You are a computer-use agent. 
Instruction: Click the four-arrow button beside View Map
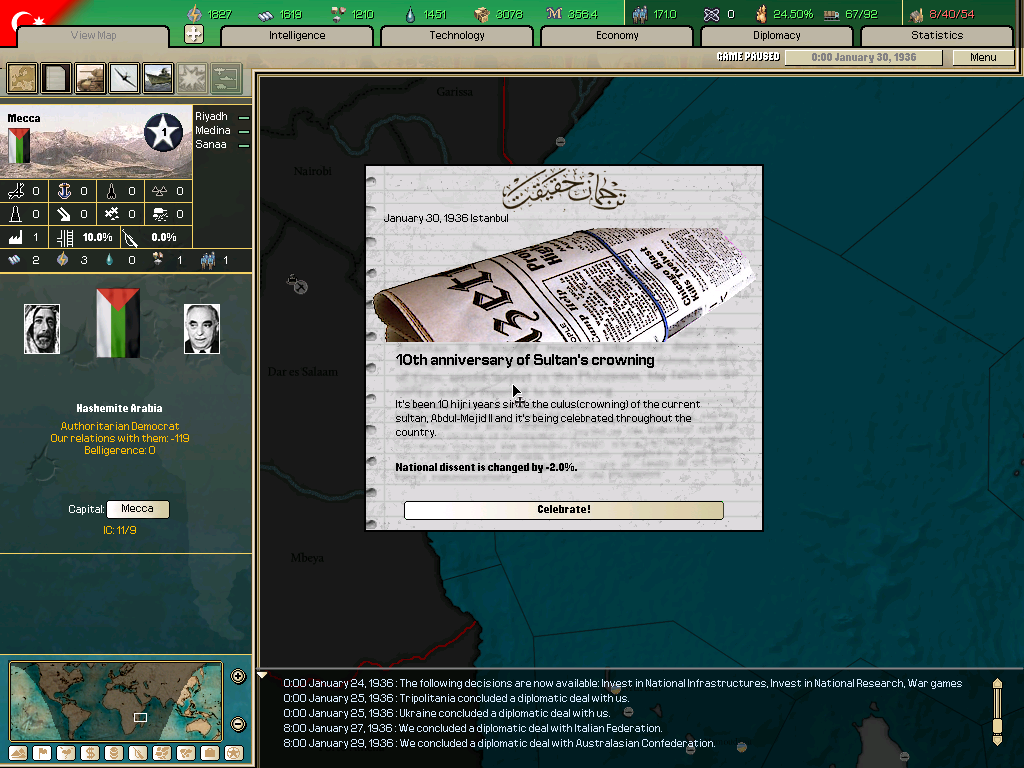194,35
